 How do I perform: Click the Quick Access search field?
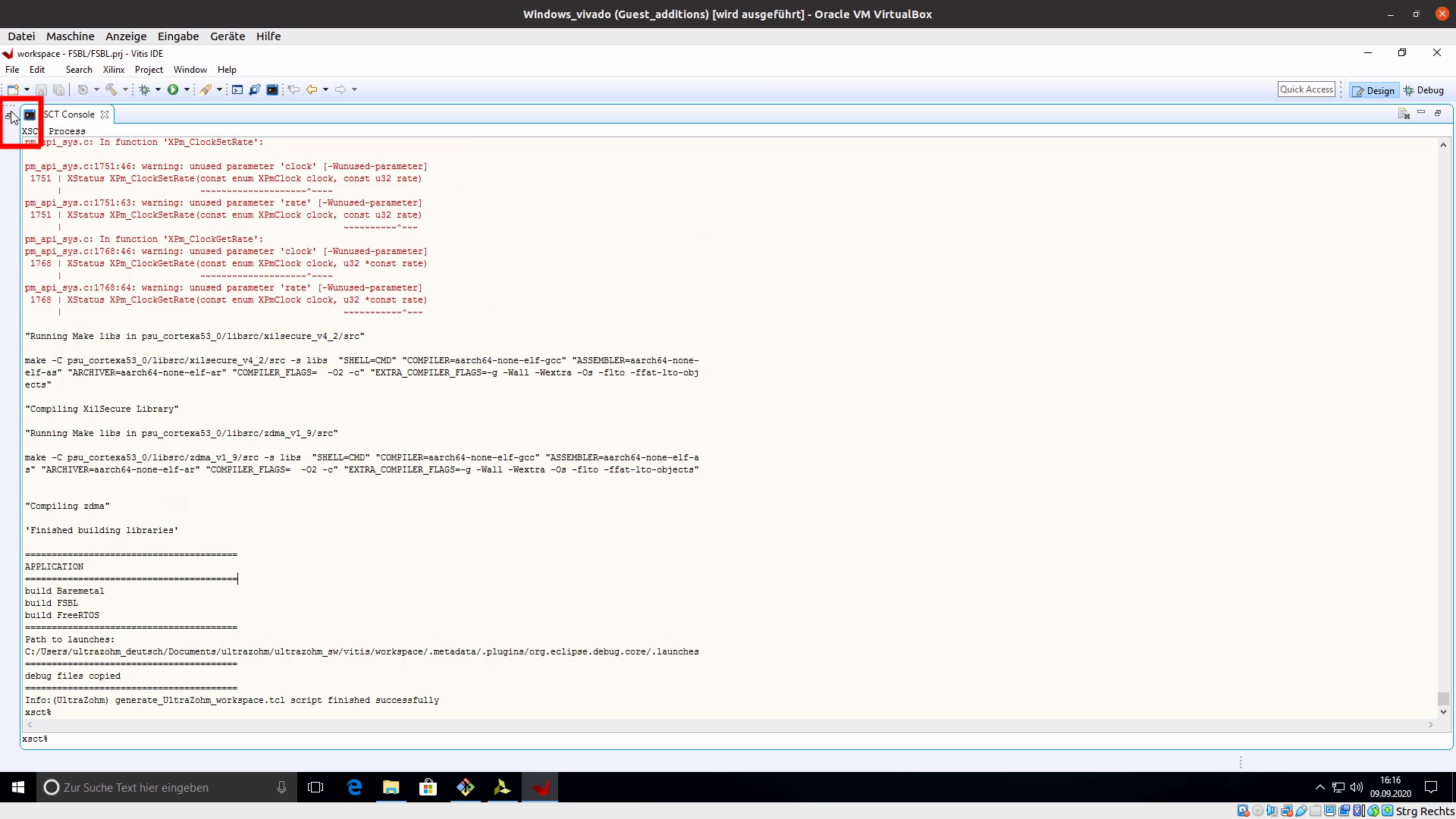pyautogui.click(x=1306, y=89)
